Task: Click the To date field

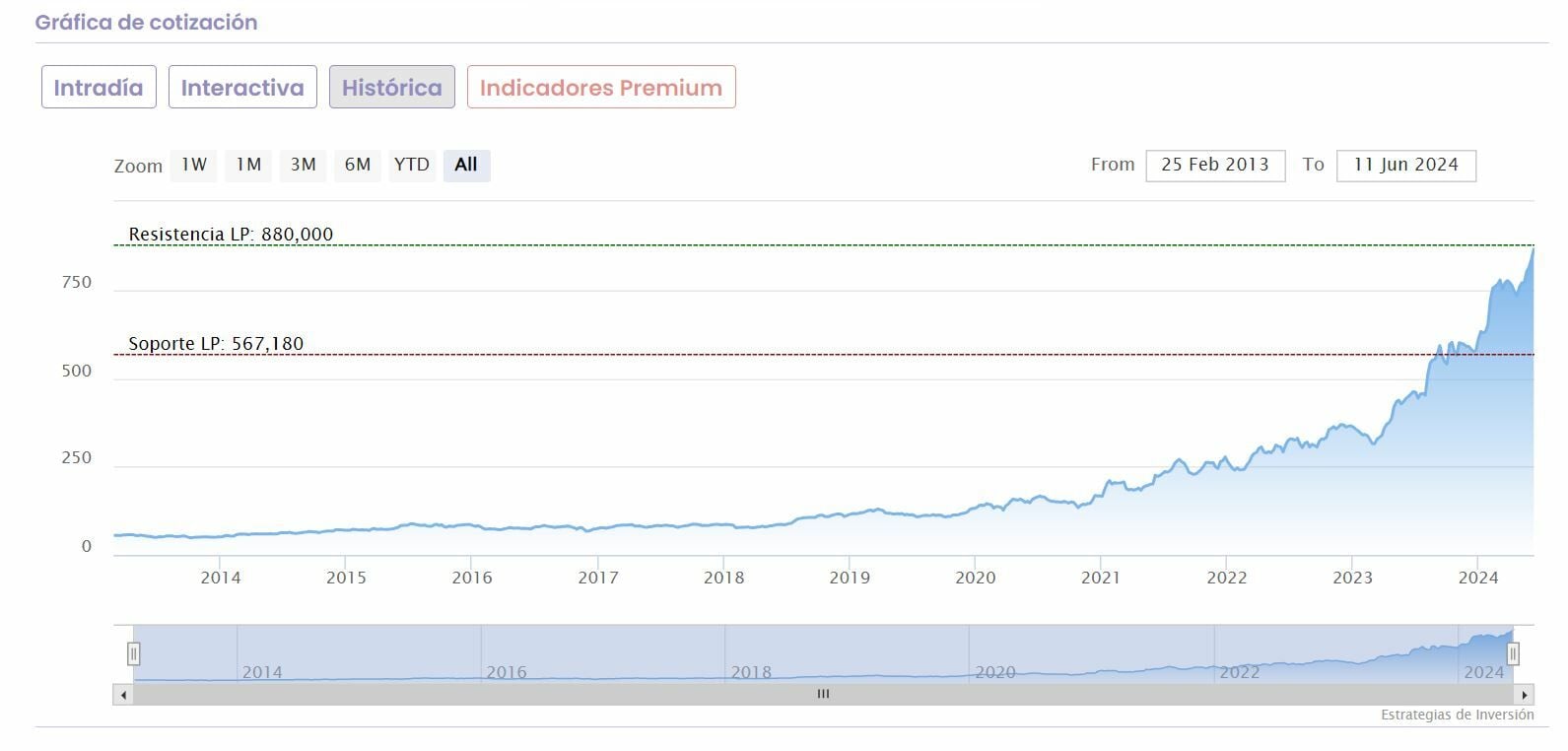Action: [1405, 165]
